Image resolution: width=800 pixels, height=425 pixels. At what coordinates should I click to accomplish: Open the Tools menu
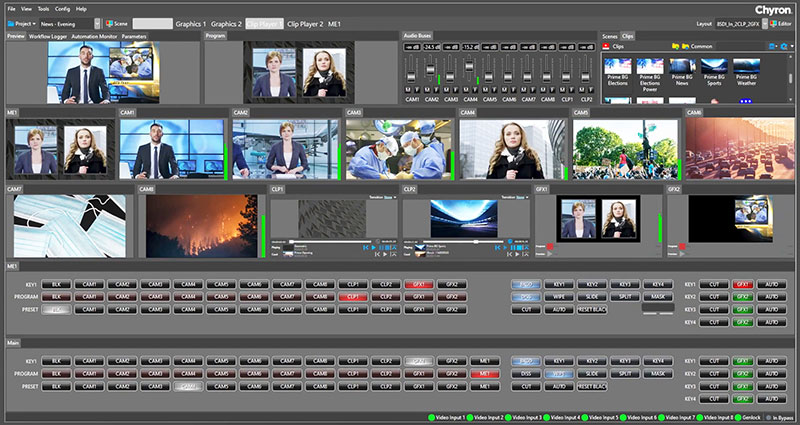tap(43, 8)
